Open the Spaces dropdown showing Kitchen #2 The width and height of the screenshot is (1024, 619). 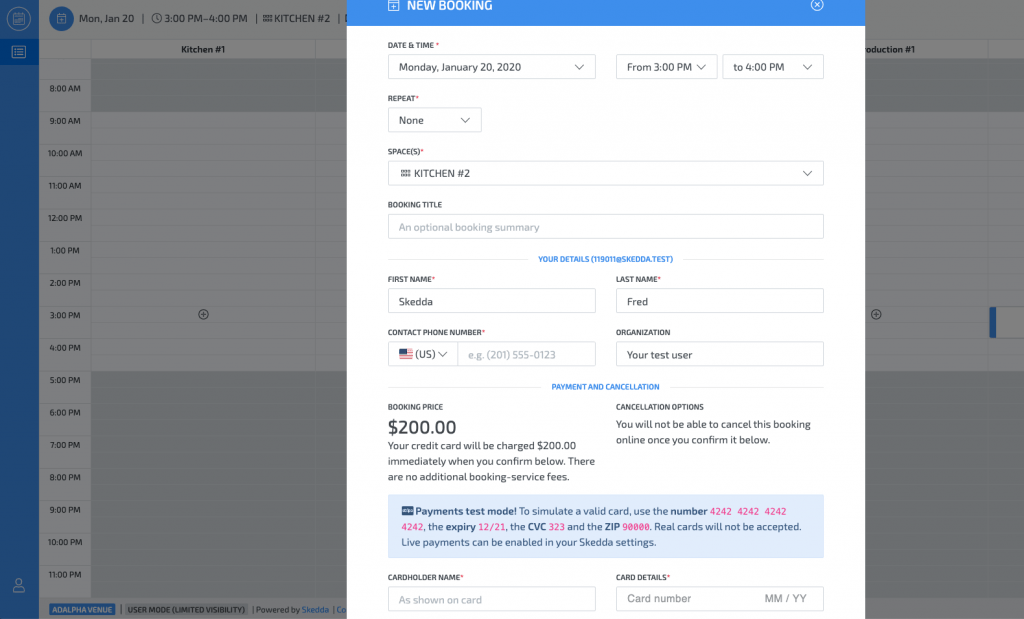(605, 173)
